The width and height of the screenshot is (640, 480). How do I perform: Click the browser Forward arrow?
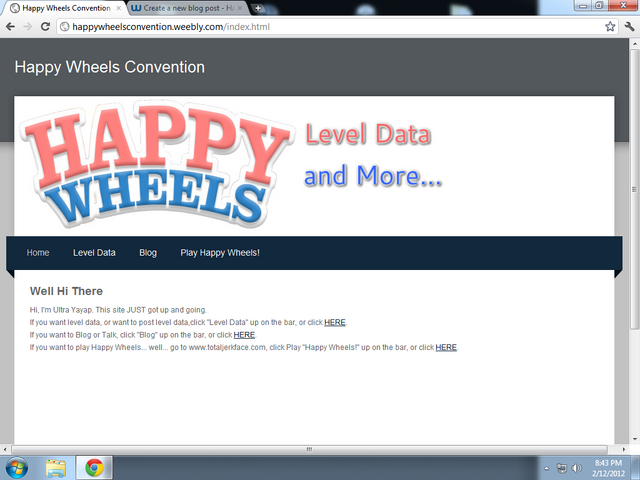pos(28,27)
